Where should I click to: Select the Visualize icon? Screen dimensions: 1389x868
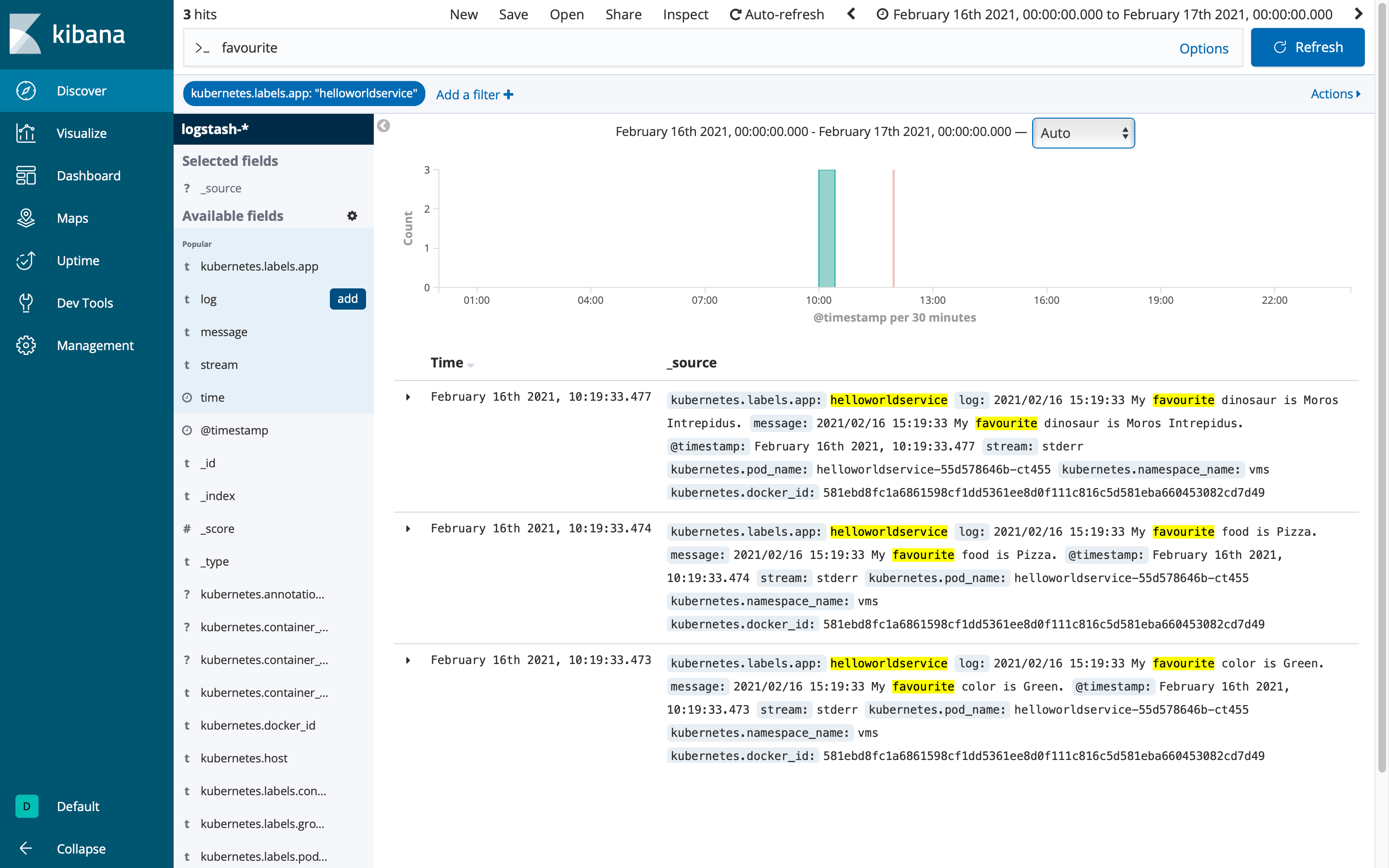click(x=82, y=133)
